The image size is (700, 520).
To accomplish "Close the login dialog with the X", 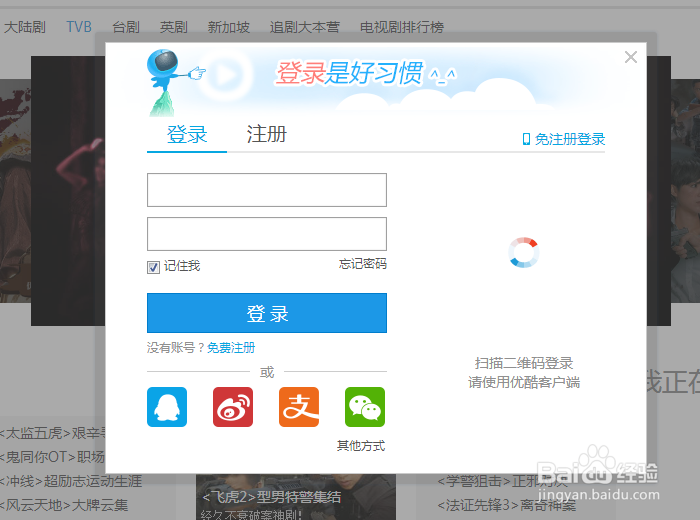I will [631, 57].
